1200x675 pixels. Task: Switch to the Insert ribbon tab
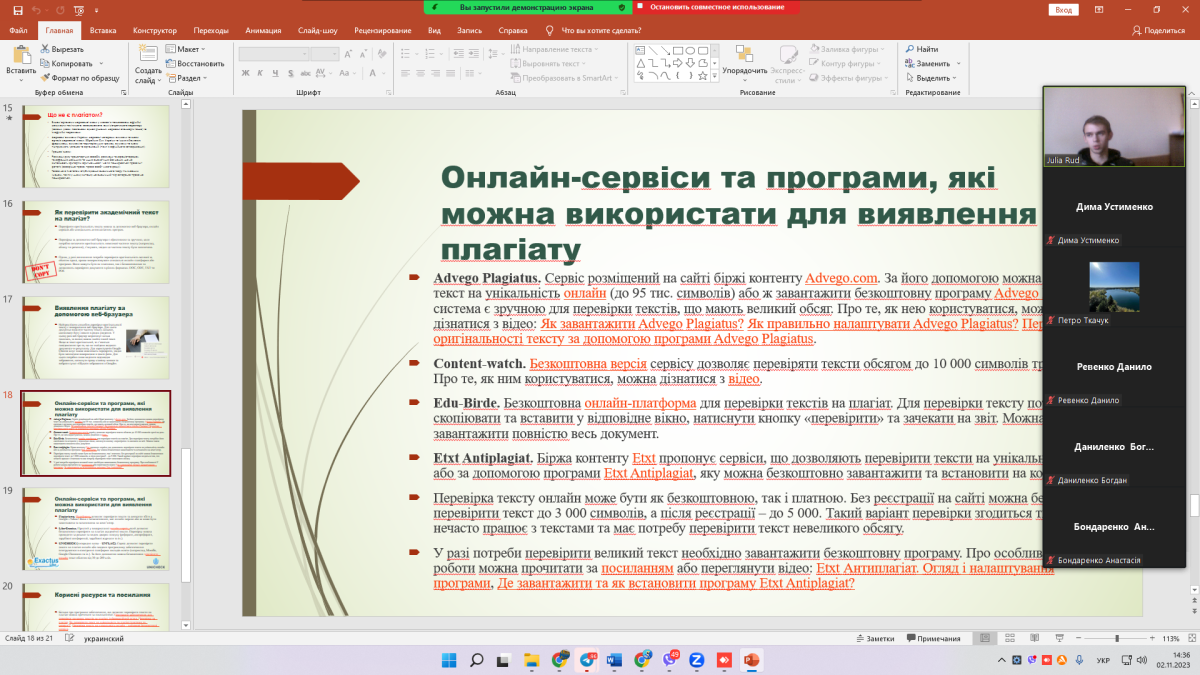pos(103,31)
